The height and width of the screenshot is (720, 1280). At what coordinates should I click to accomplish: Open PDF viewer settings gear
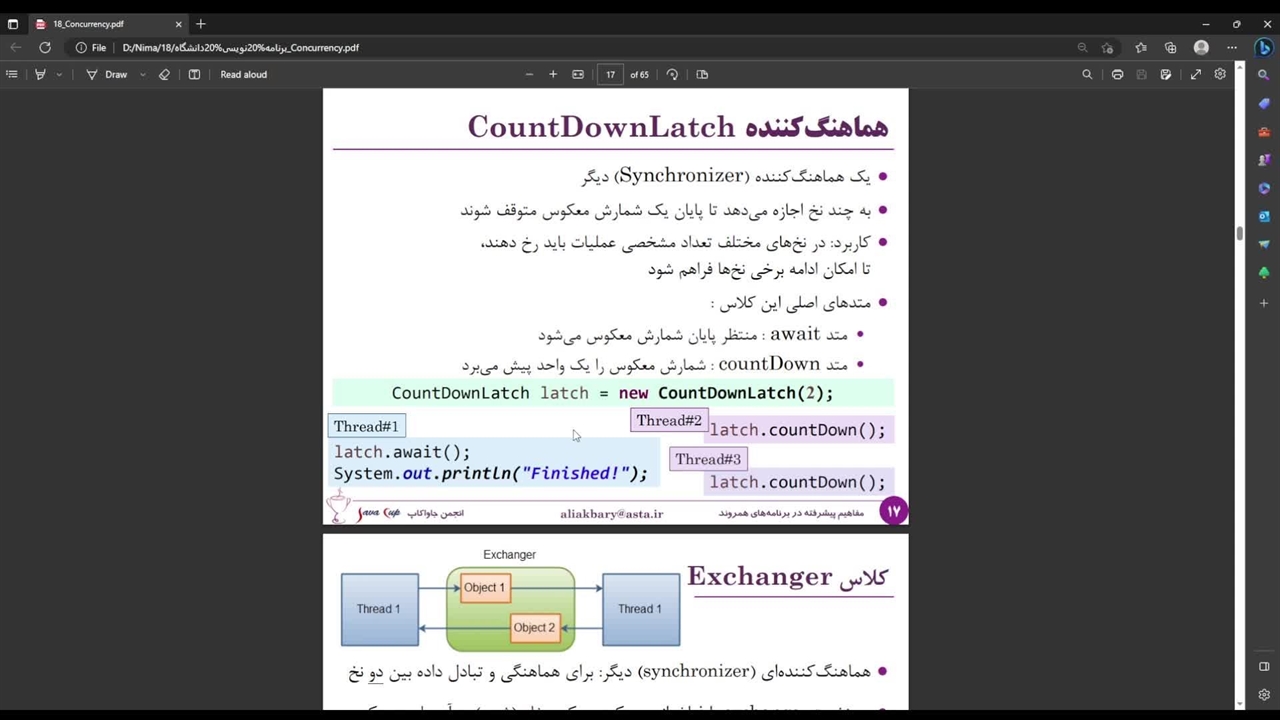point(1220,74)
